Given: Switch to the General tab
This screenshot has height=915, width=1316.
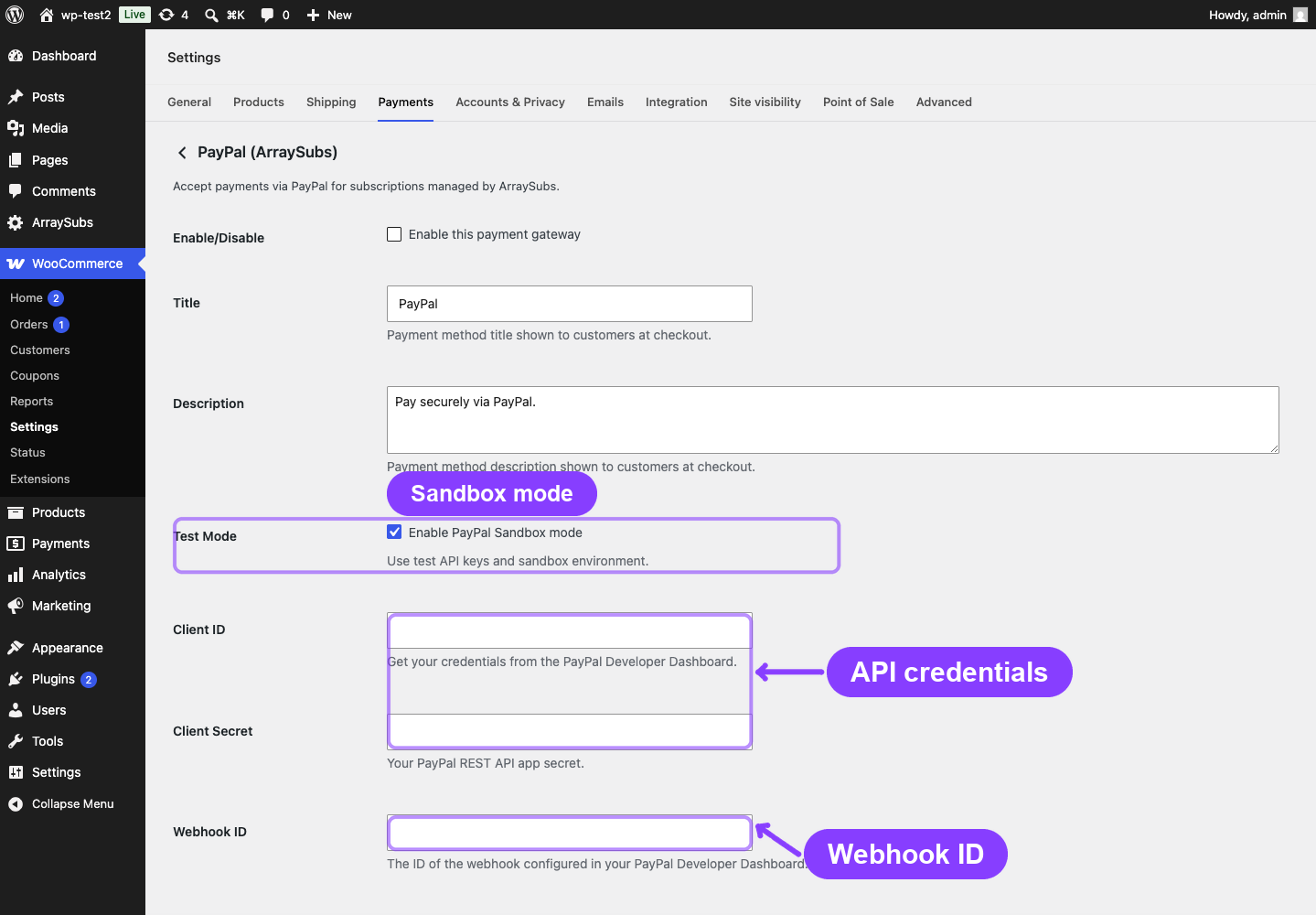Looking at the screenshot, I should 189,102.
